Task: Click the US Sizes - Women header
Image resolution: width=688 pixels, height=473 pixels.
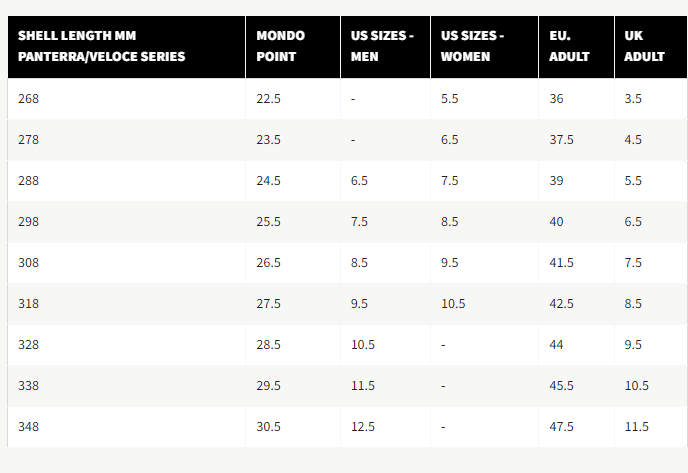Action: tap(472, 46)
